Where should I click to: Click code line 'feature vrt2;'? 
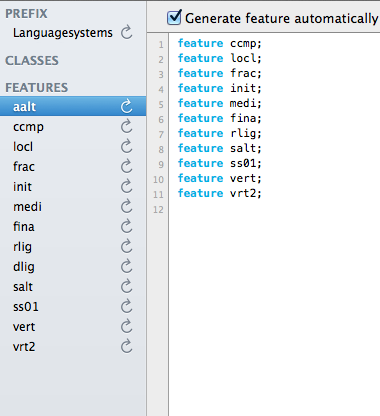click(x=220, y=193)
